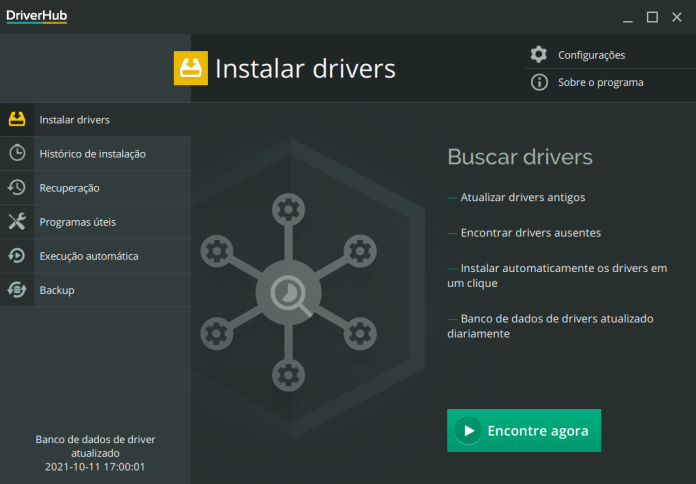Click the Recuperação restore-clock icon

(x=17, y=187)
